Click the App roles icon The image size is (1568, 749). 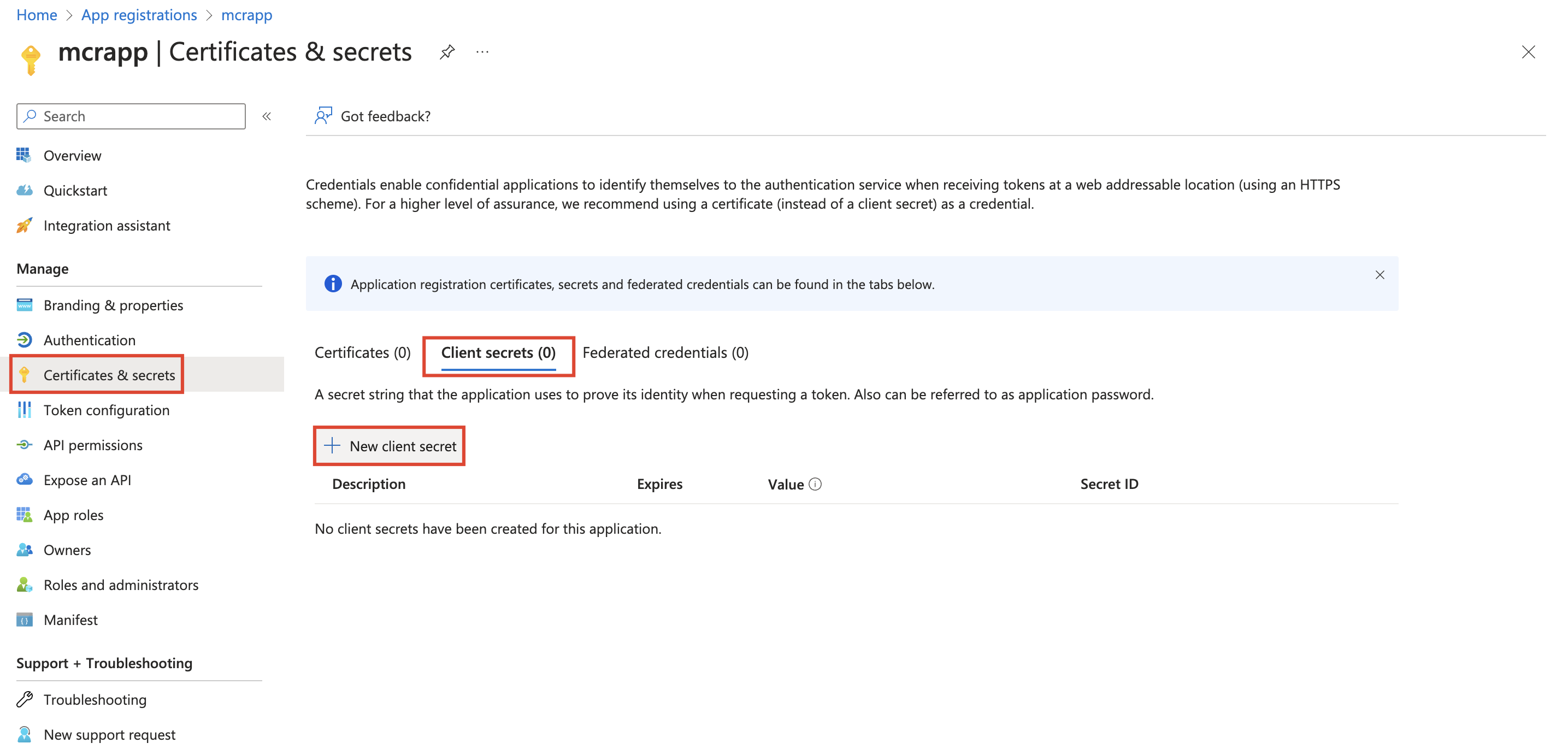tap(25, 515)
